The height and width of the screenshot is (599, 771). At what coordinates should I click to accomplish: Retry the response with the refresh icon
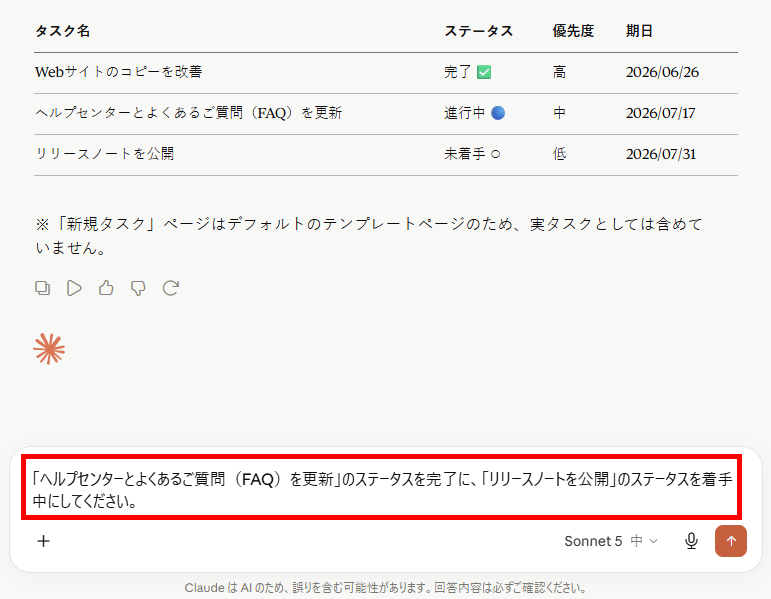171,288
